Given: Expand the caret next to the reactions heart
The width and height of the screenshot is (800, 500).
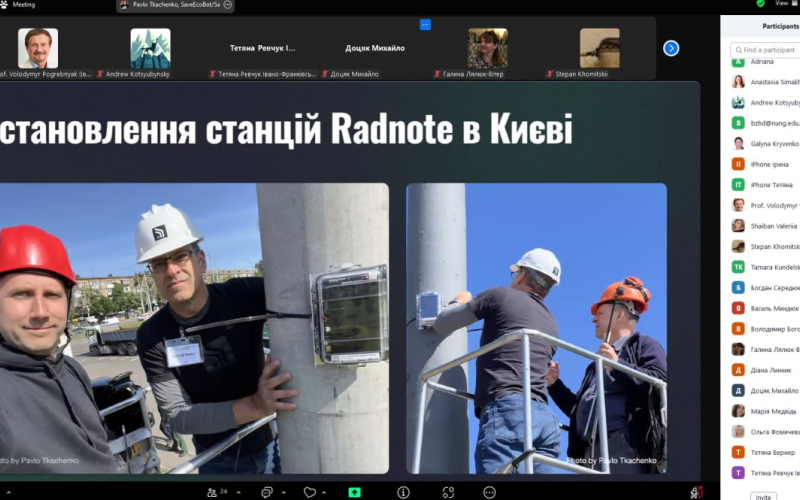Looking at the screenshot, I should [324, 492].
